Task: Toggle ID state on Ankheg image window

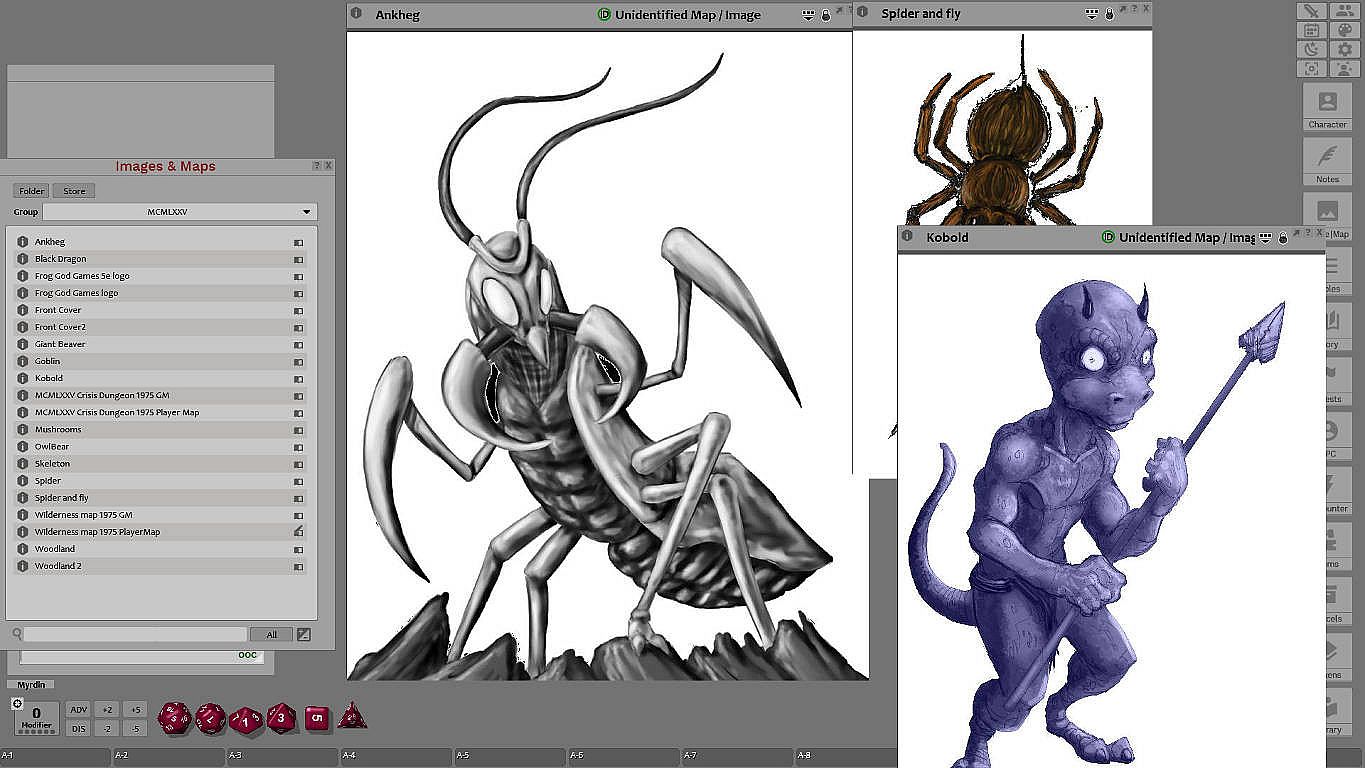Action: click(604, 15)
